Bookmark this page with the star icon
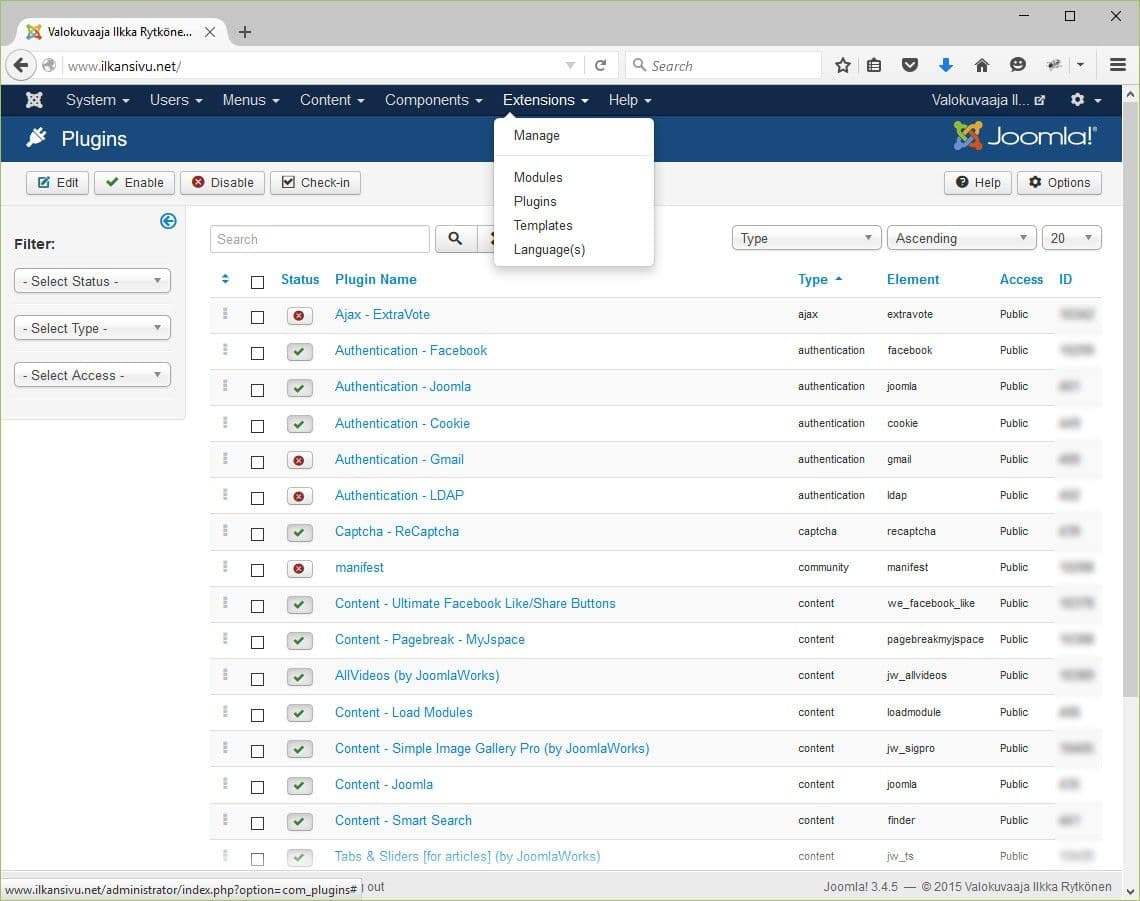The image size is (1140, 901). [x=843, y=65]
